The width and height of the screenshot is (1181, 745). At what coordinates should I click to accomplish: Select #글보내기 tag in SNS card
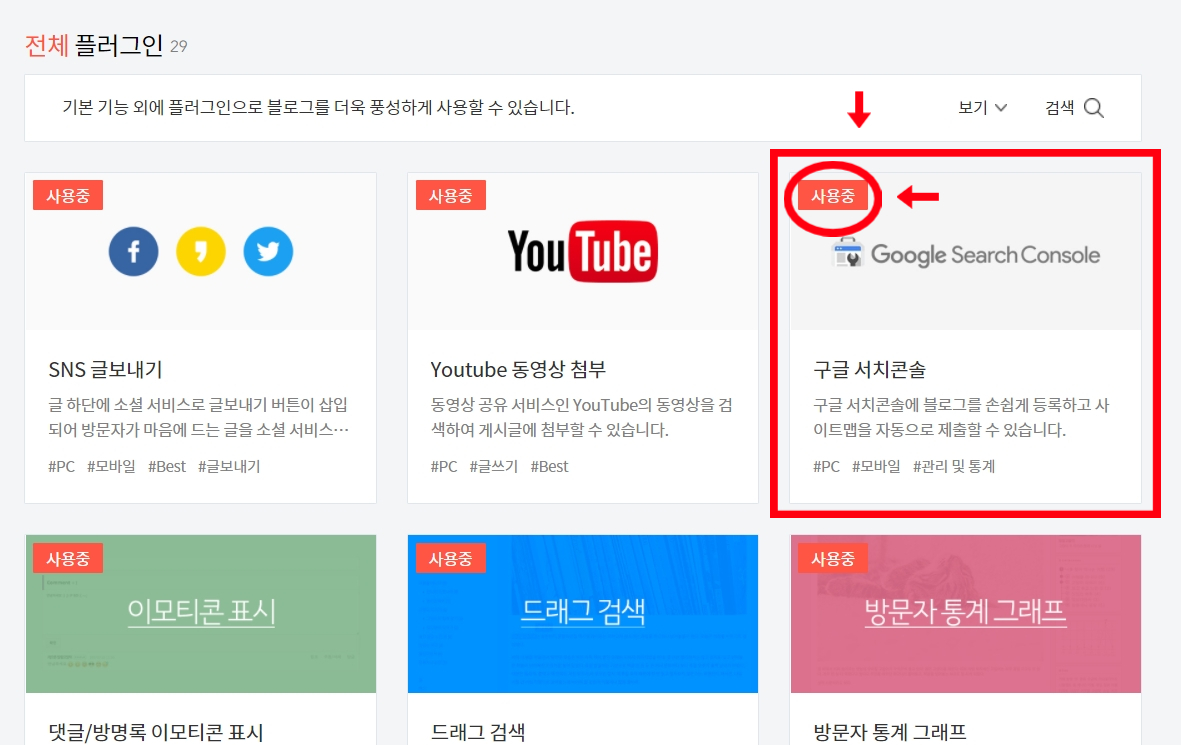point(229,466)
